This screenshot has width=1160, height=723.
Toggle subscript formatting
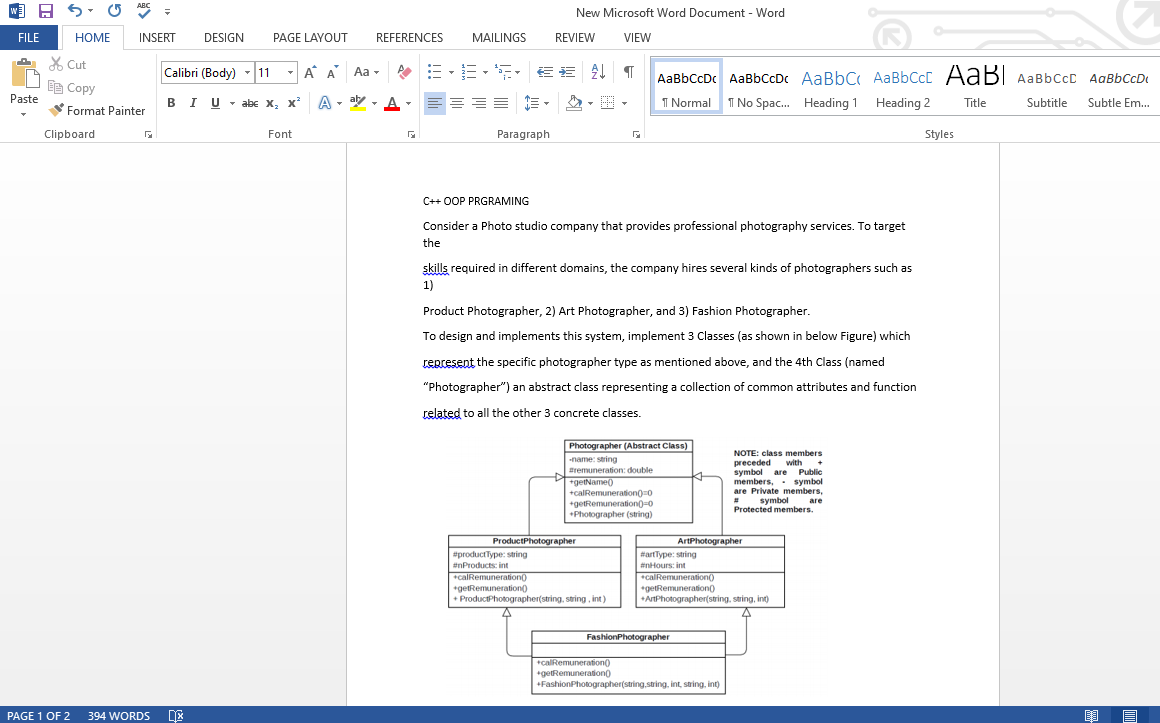[x=272, y=103]
